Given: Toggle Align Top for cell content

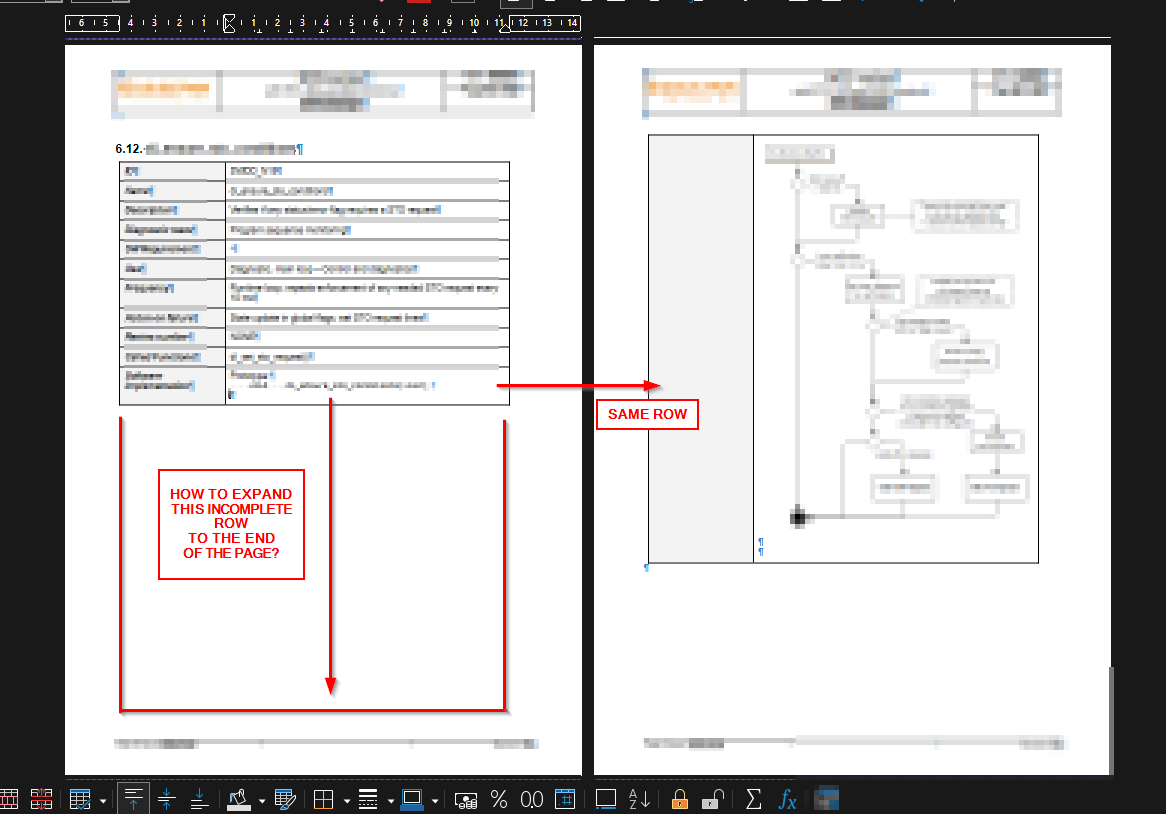Looking at the screenshot, I should pos(133,799).
